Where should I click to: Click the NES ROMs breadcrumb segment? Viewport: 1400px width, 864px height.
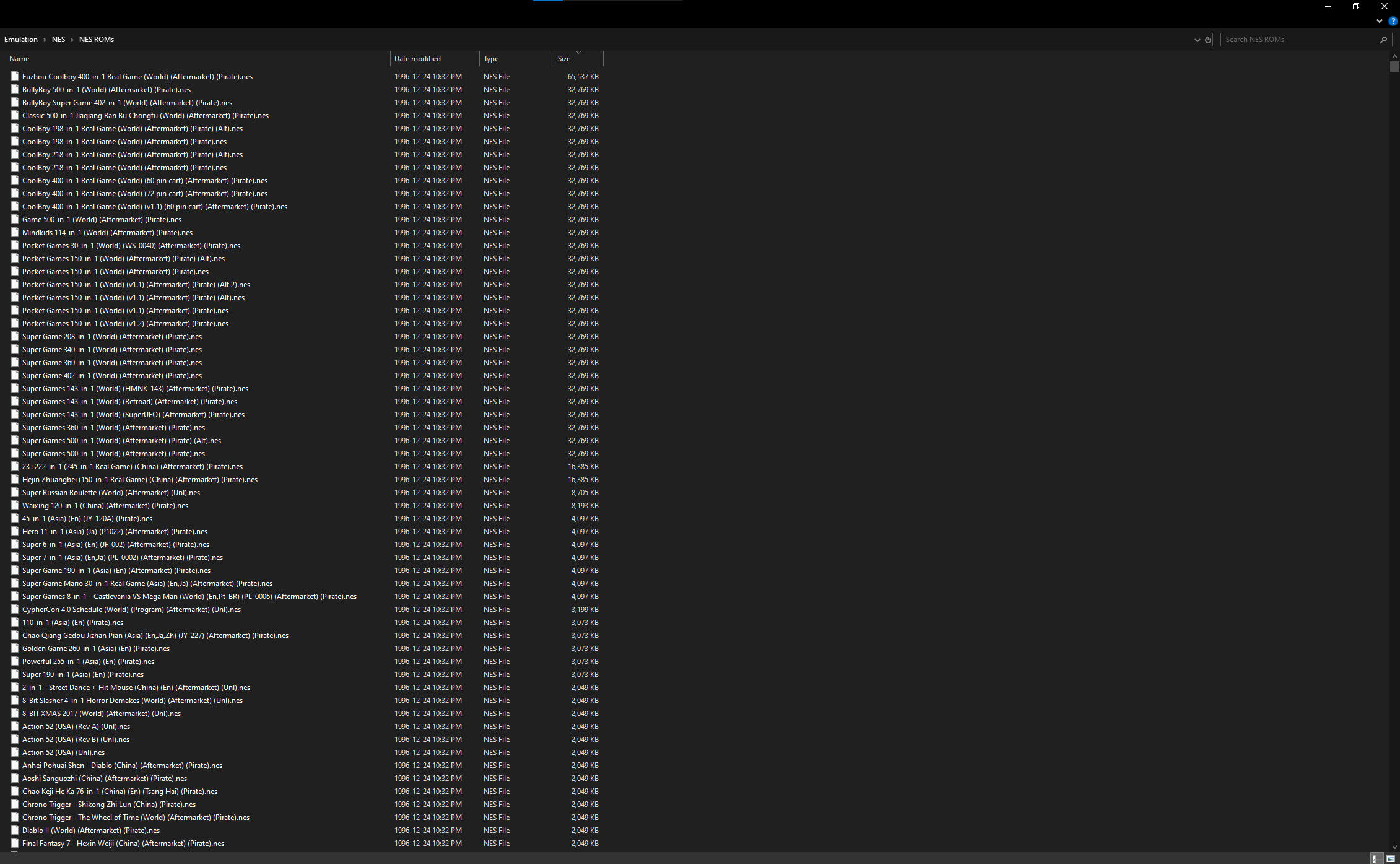click(x=97, y=40)
